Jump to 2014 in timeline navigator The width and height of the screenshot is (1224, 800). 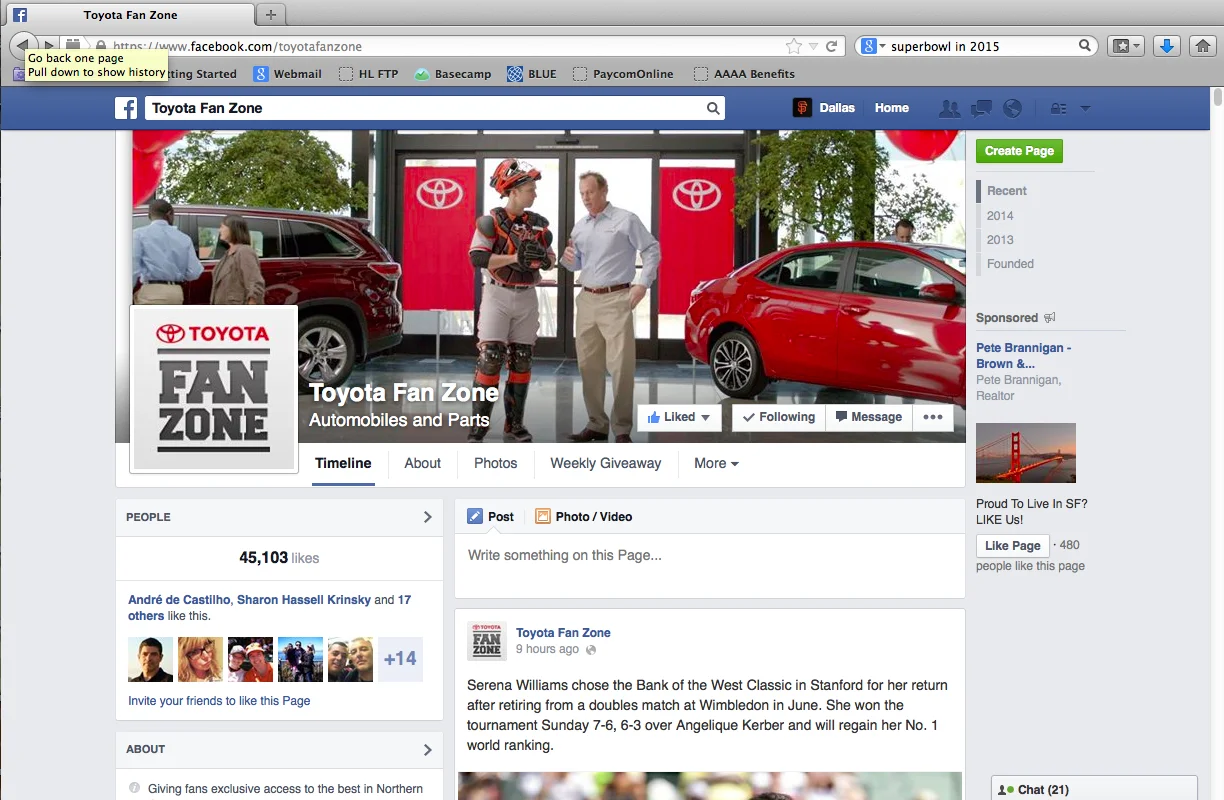point(1000,216)
